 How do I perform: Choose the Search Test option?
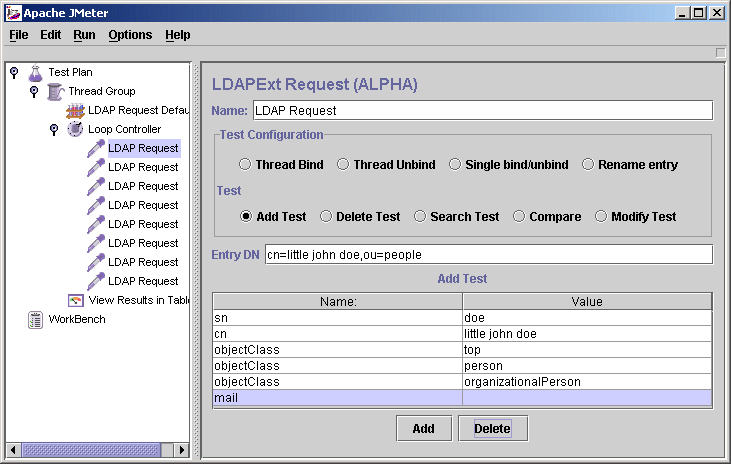pos(420,216)
